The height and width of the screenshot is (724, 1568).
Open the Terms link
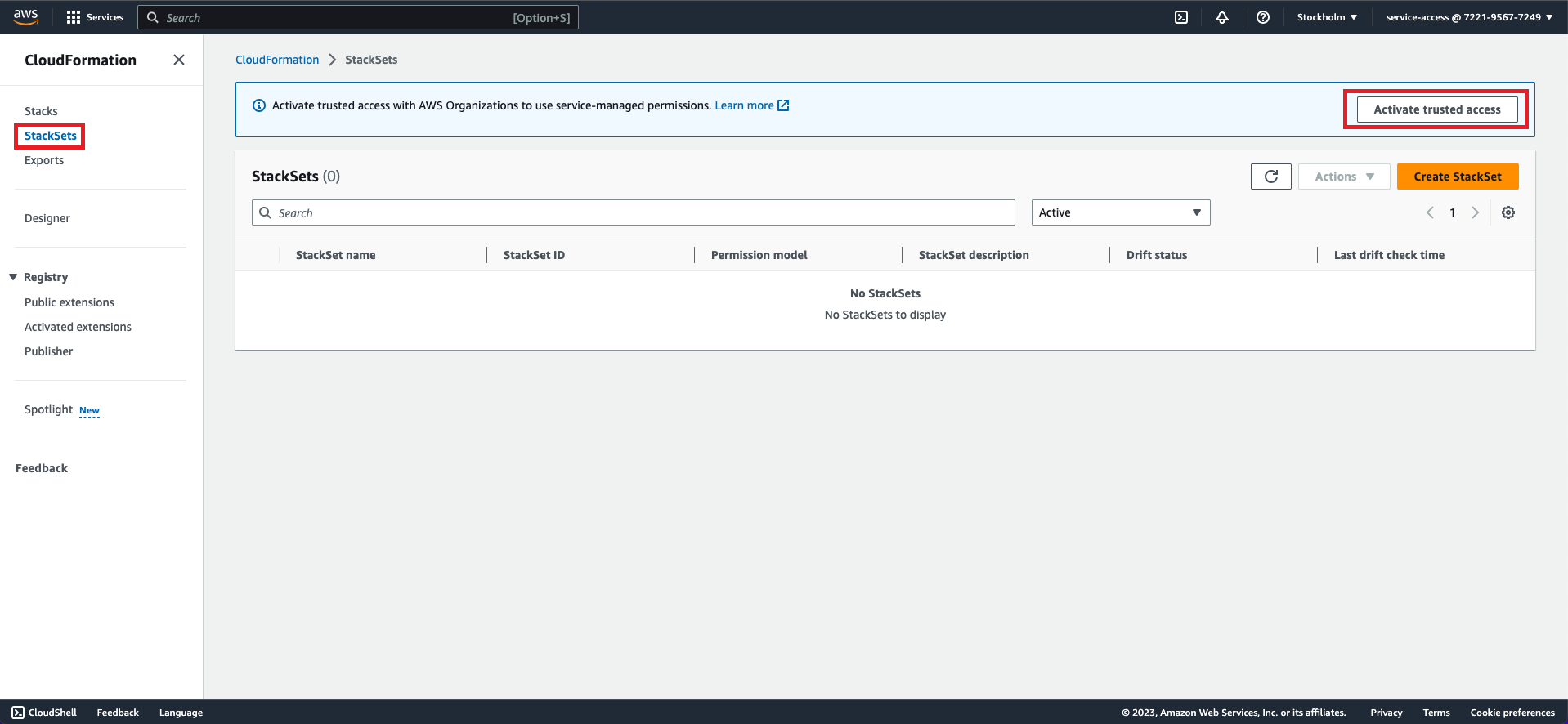(x=1436, y=713)
